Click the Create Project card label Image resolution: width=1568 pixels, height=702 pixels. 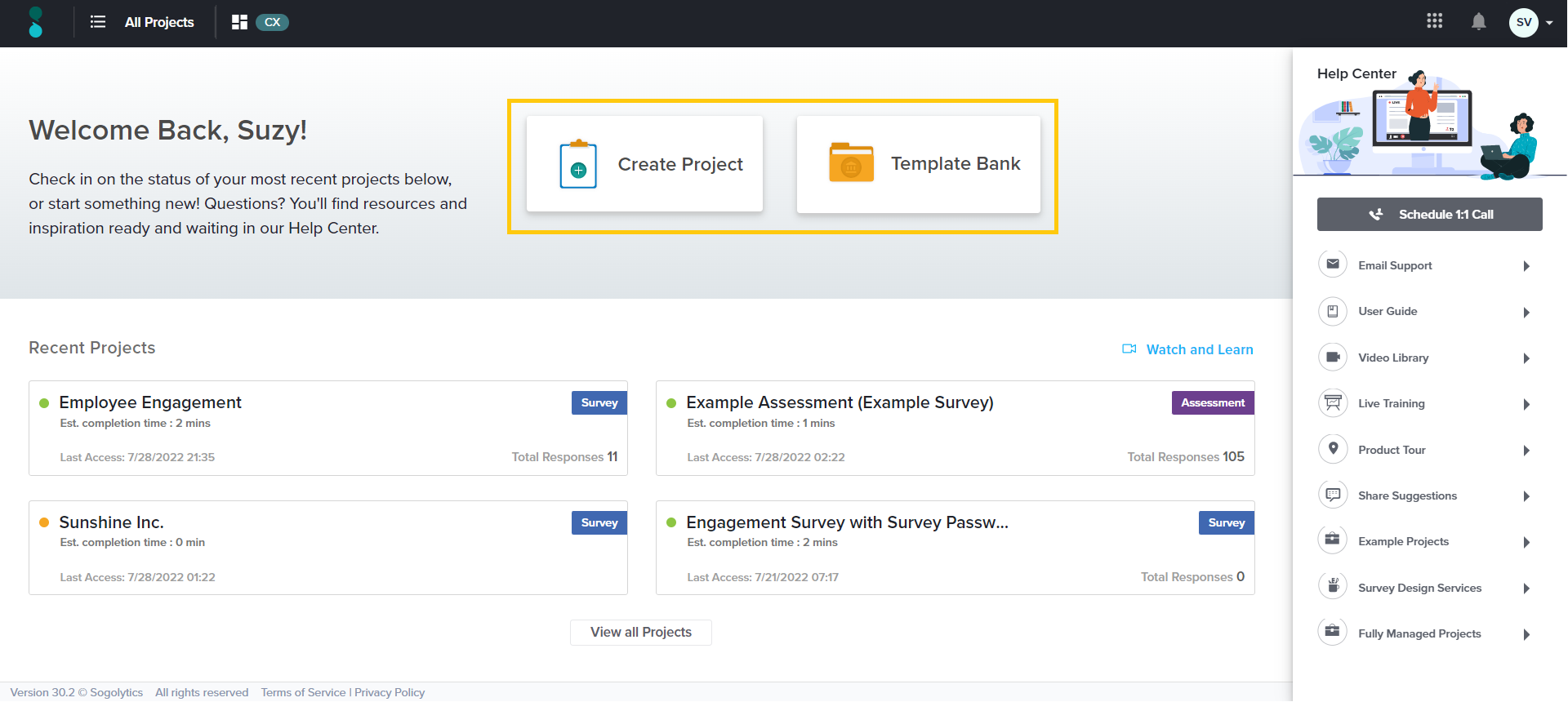point(680,164)
